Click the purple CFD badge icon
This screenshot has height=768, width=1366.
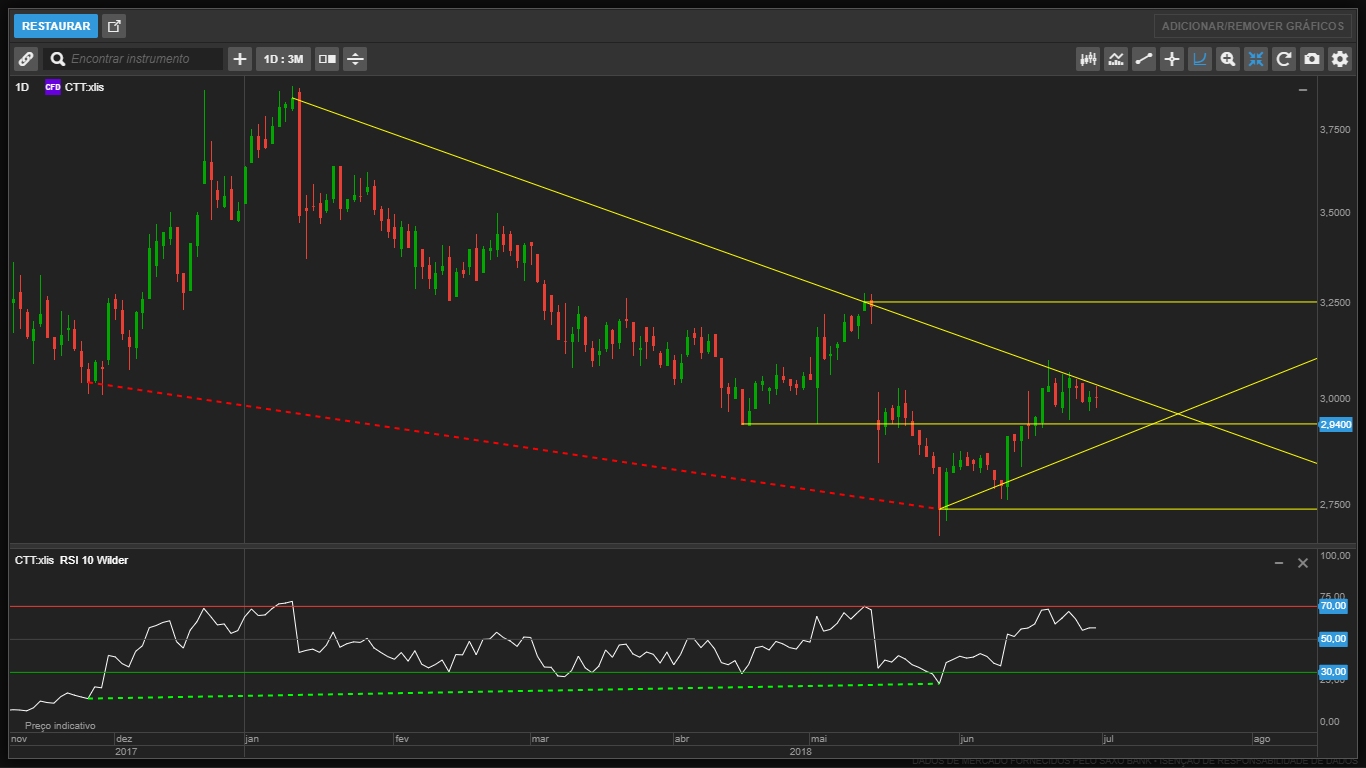(53, 87)
